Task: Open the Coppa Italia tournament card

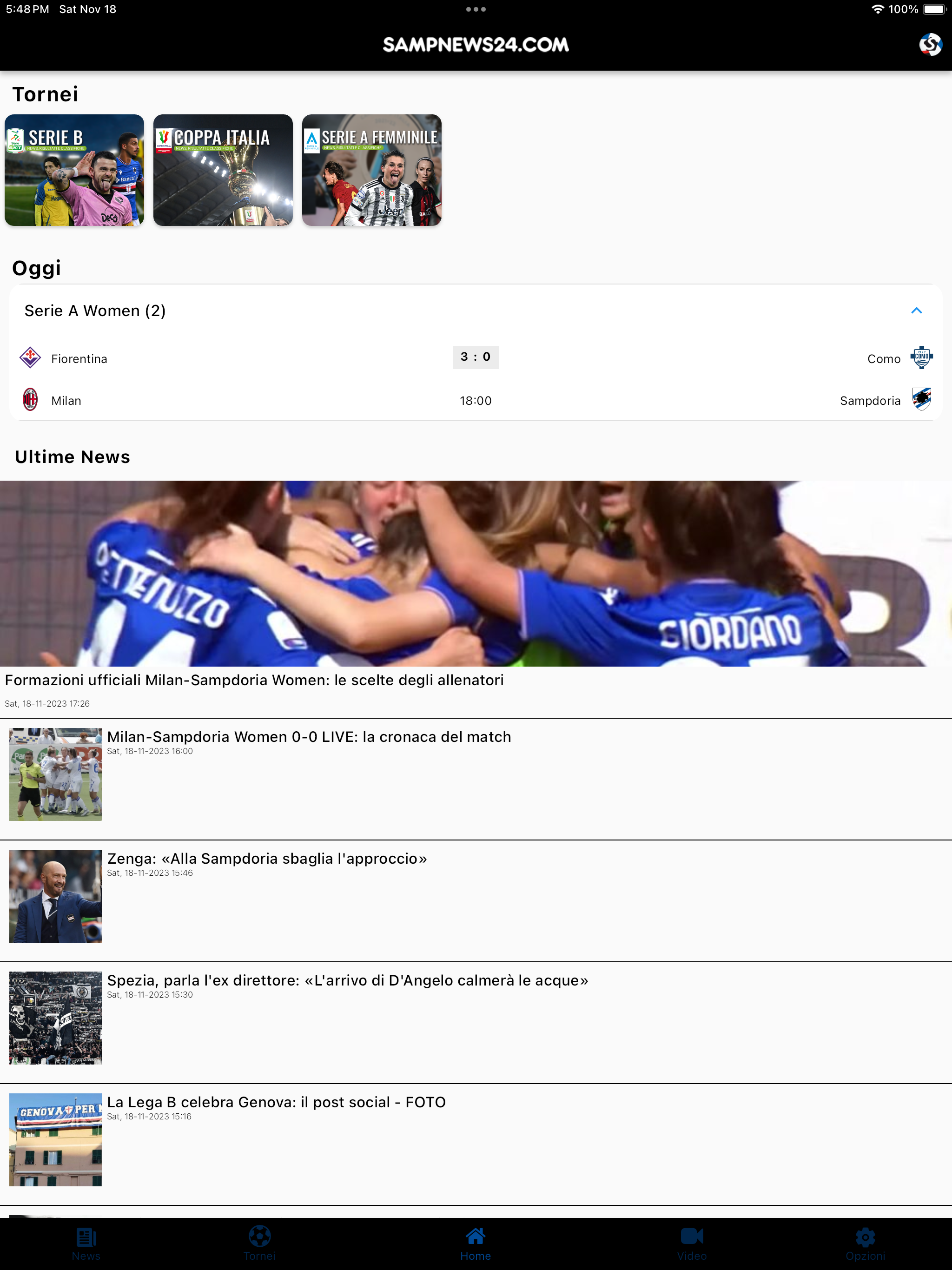Action: (x=223, y=170)
